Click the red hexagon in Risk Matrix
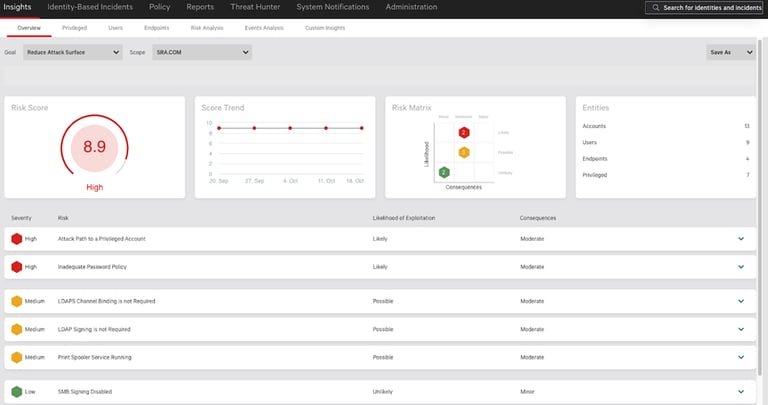The width and height of the screenshot is (768, 405). point(463,133)
